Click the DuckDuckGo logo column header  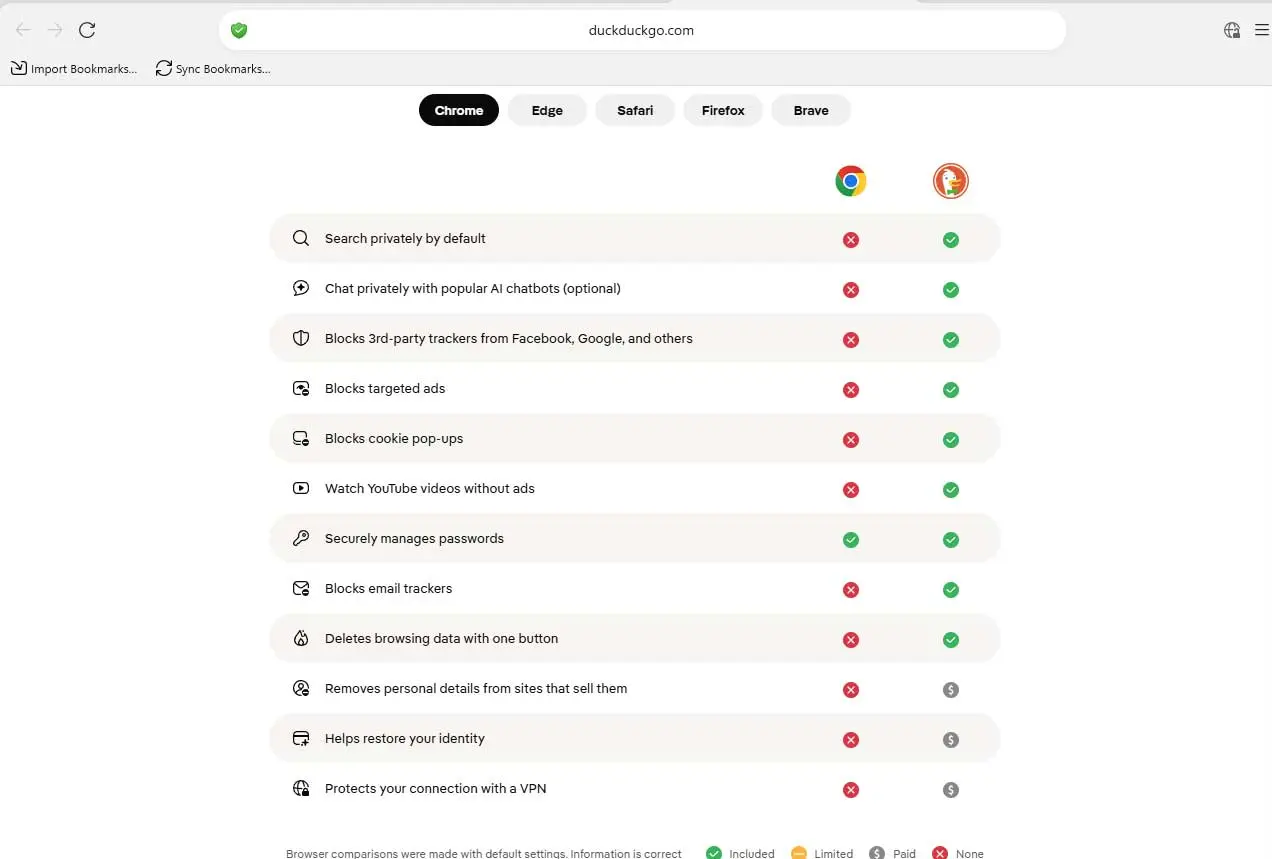point(951,181)
